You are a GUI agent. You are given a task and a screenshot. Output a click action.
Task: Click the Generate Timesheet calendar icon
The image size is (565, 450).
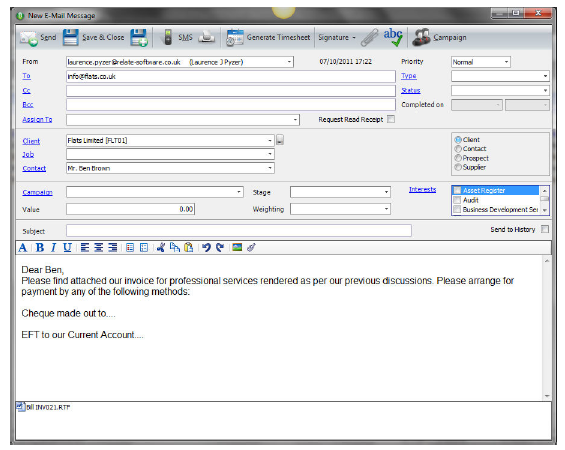235,37
